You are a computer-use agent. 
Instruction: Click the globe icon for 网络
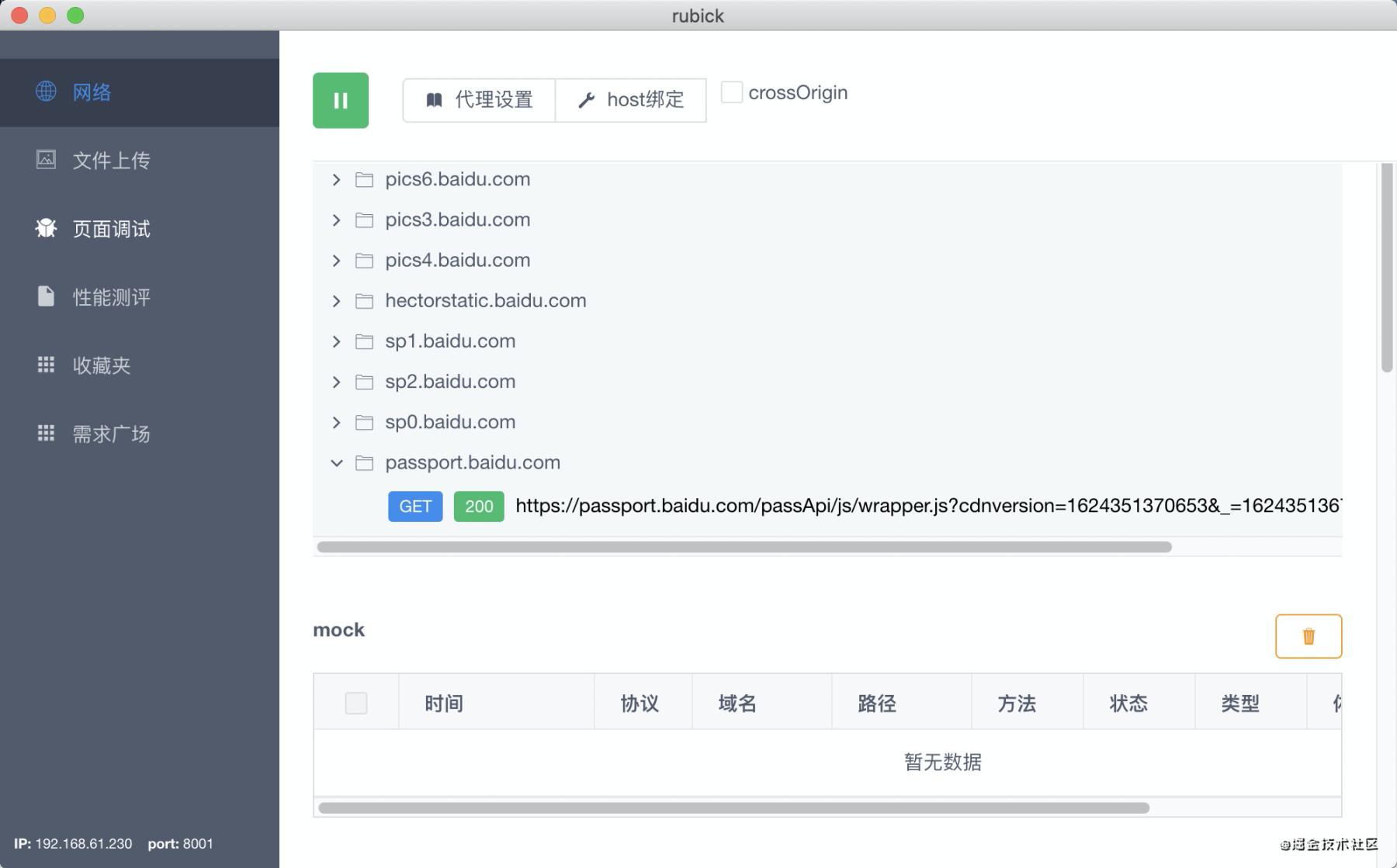pos(46,92)
